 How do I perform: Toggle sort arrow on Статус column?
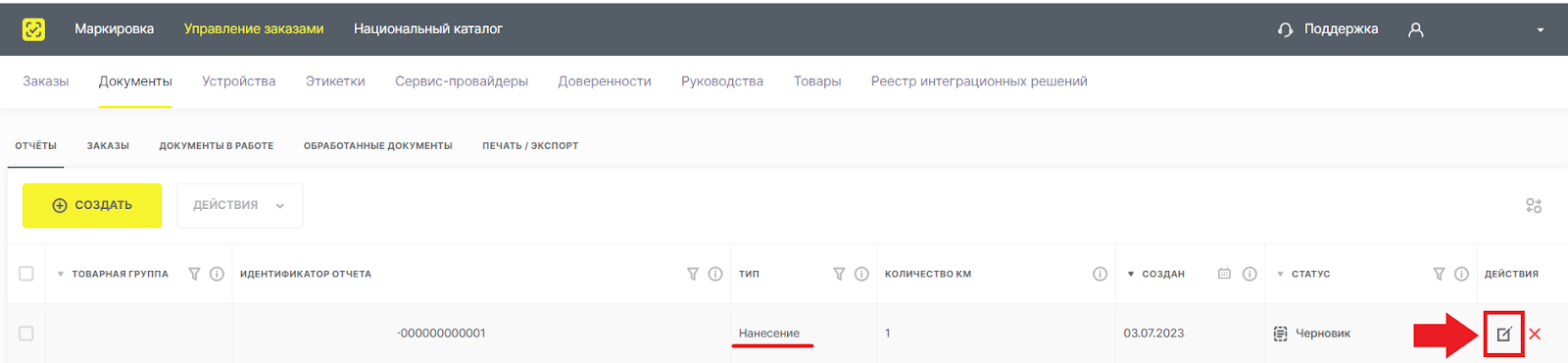click(x=1280, y=275)
